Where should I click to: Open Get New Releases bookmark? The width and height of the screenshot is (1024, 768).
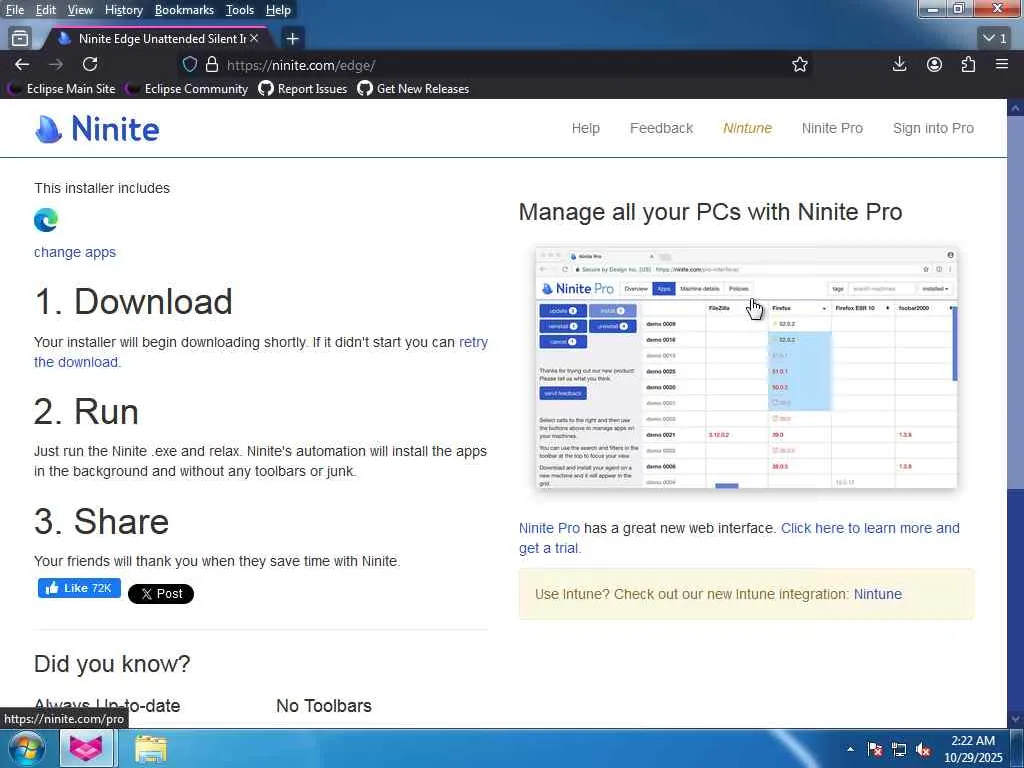point(413,89)
